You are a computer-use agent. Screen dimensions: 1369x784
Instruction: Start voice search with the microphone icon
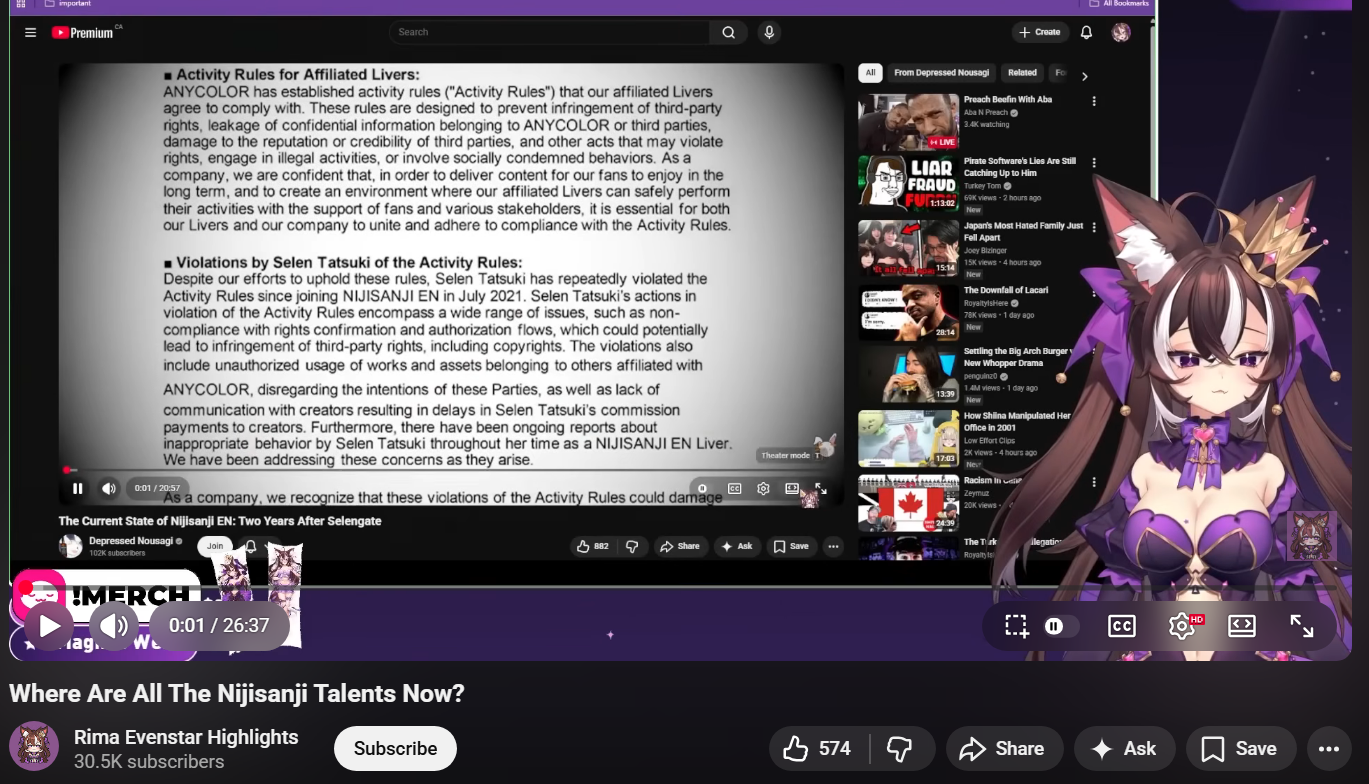769,32
